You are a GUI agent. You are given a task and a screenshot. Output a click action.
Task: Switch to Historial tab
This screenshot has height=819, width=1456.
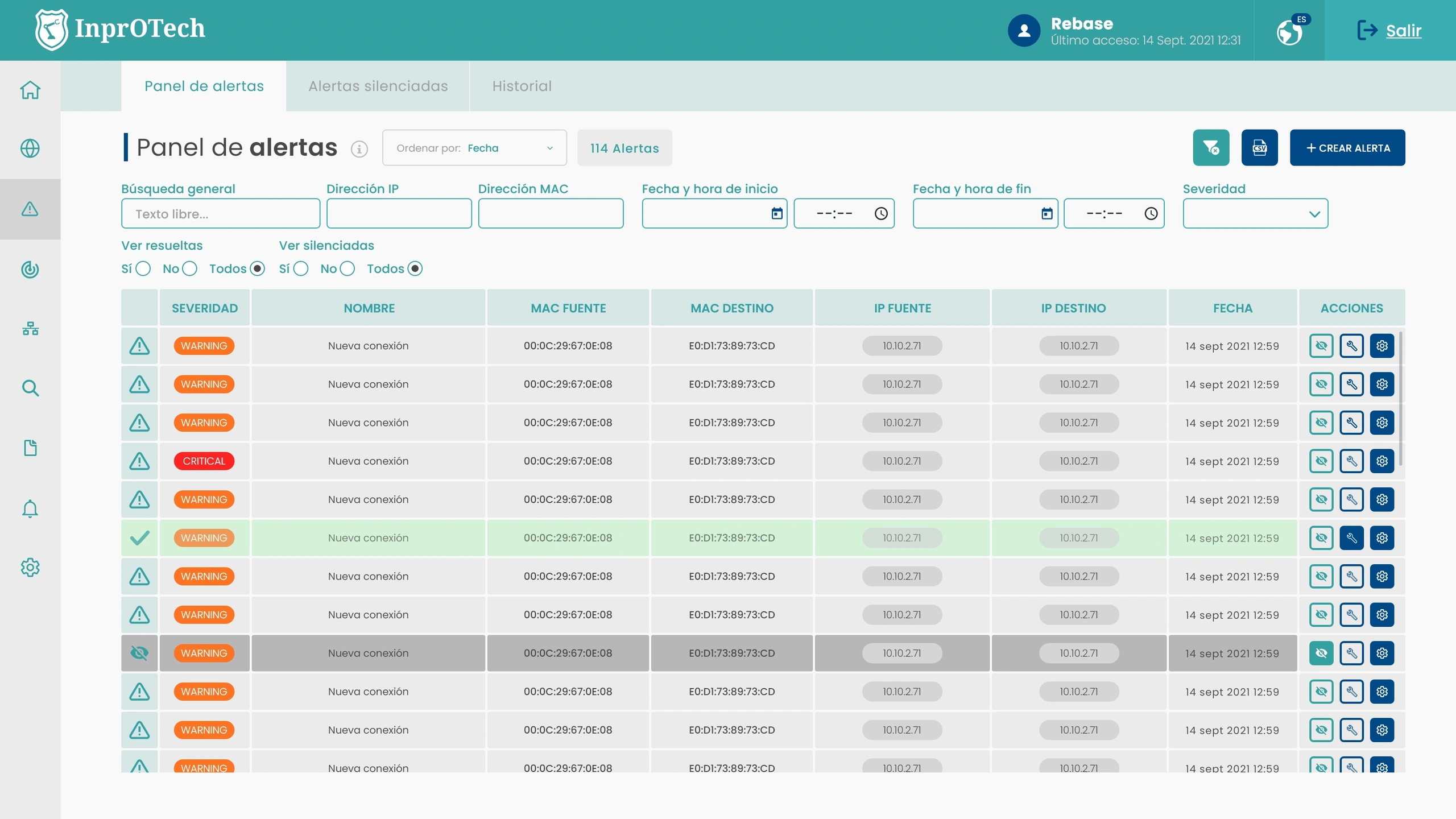(522, 86)
